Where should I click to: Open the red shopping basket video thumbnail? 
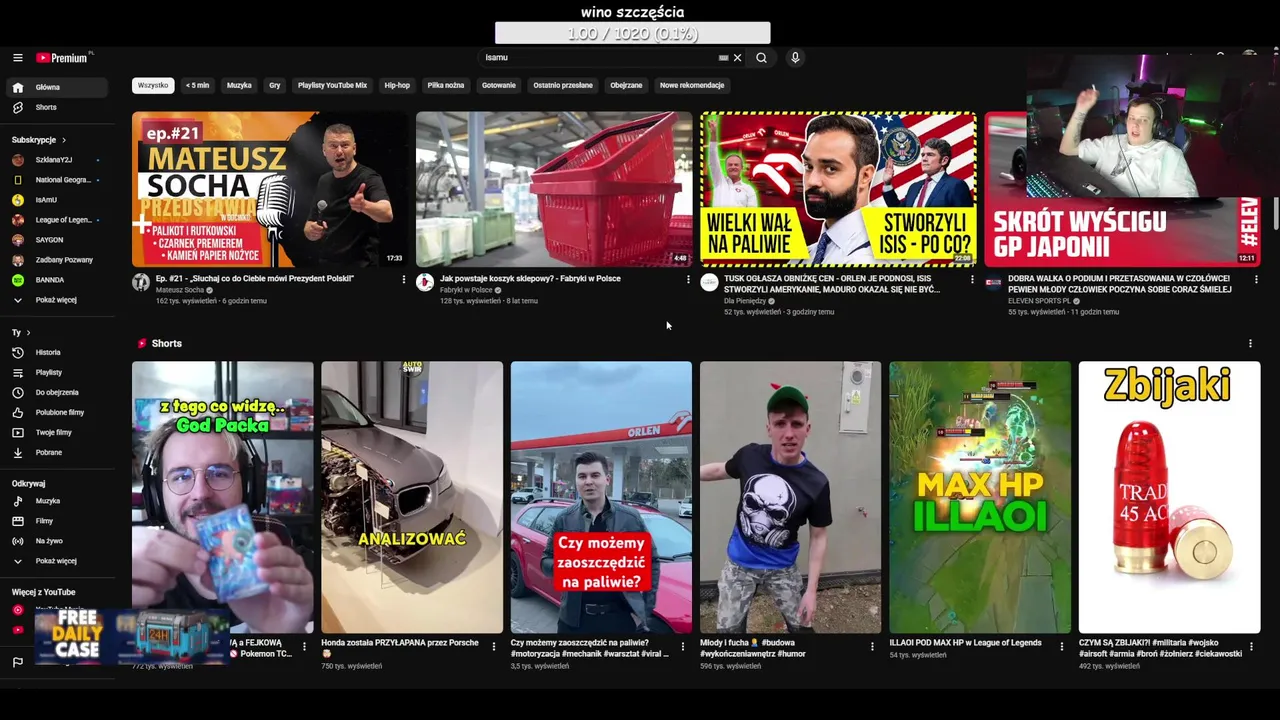point(554,189)
